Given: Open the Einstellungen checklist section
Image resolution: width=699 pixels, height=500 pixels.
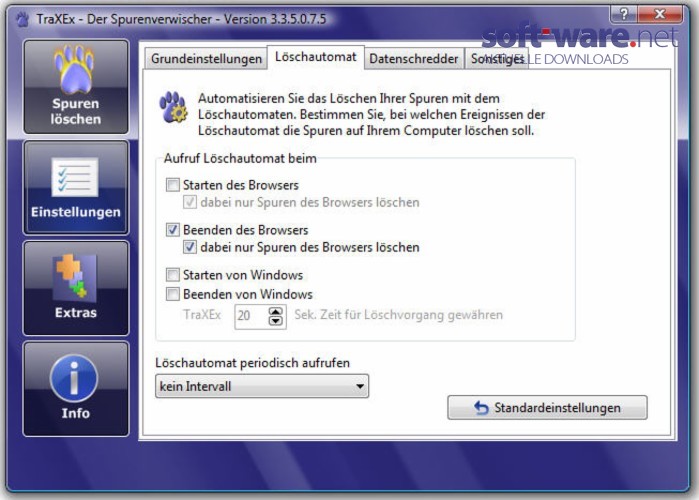Looking at the screenshot, I should point(76,188).
